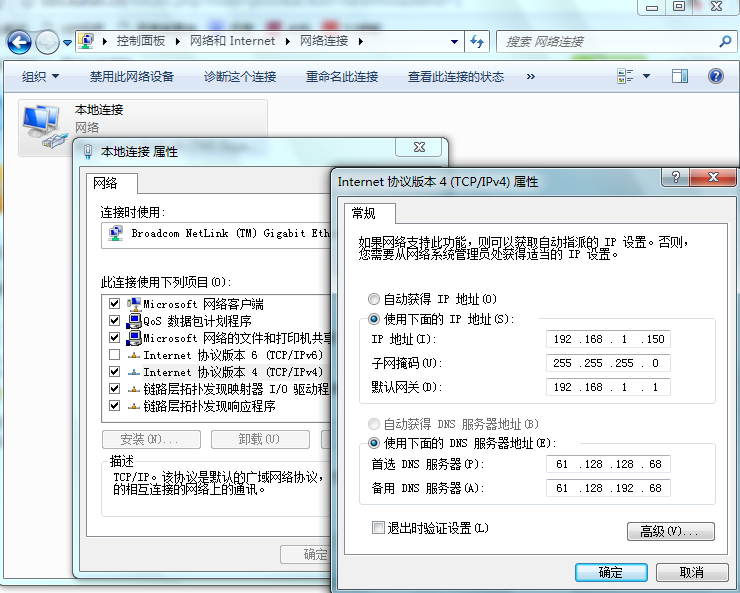The height and width of the screenshot is (593, 740).
Task: Click the Broadcom NetLink adapter icon
Action: tap(116, 234)
